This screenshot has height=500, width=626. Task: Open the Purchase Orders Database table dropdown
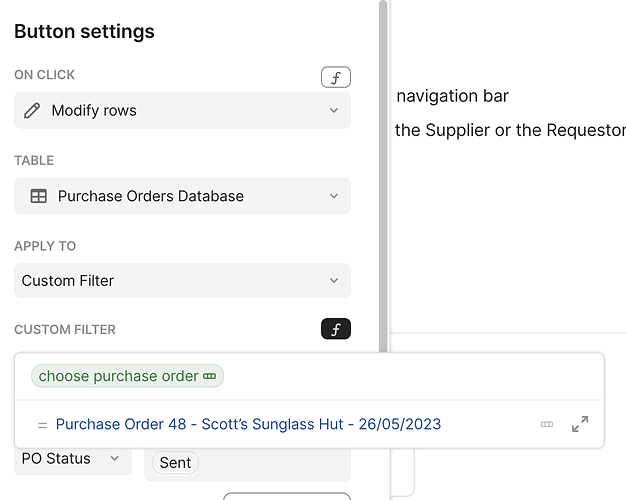(x=182, y=196)
